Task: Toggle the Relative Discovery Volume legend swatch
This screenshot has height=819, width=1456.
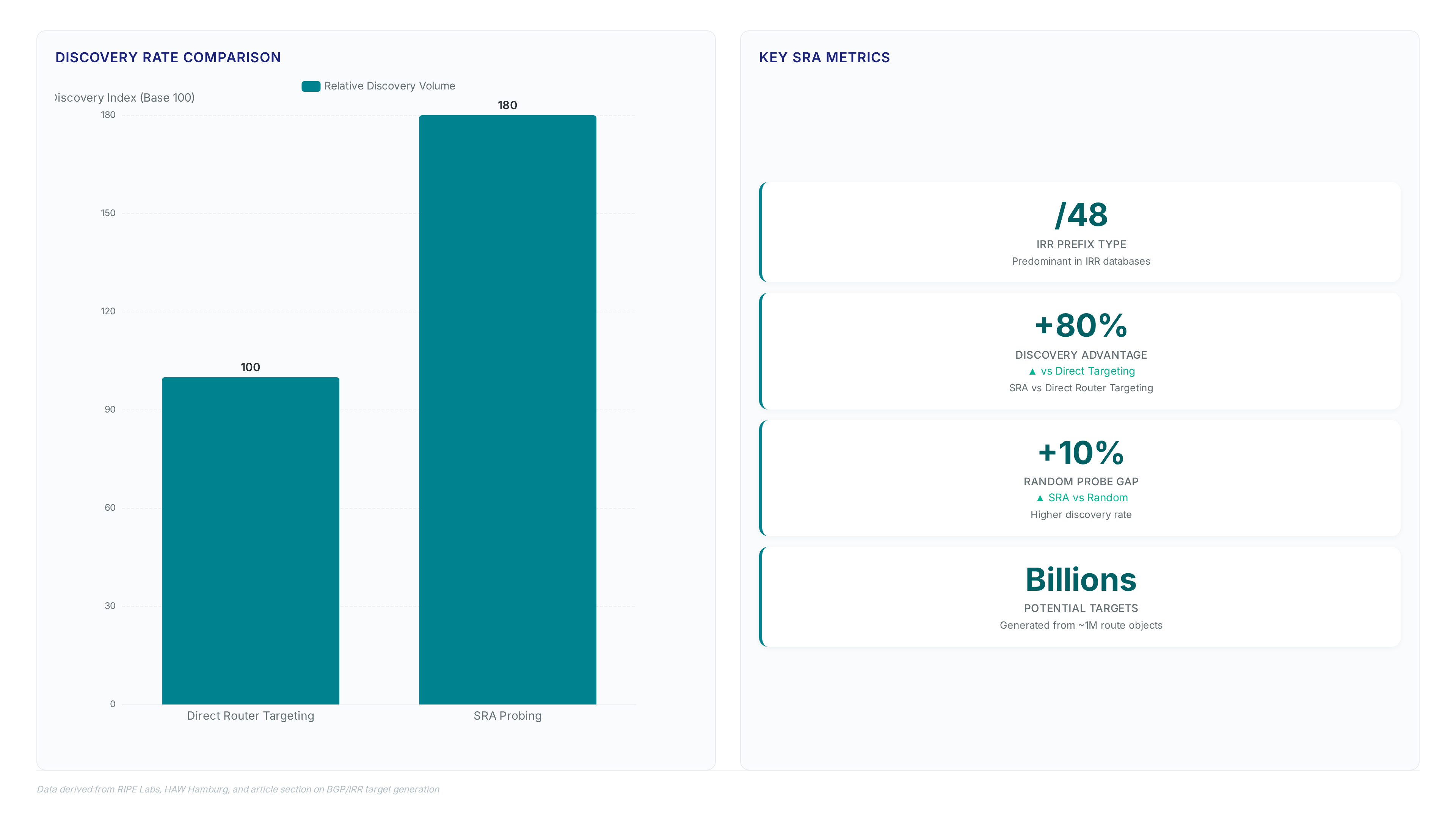Action: click(311, 86)
